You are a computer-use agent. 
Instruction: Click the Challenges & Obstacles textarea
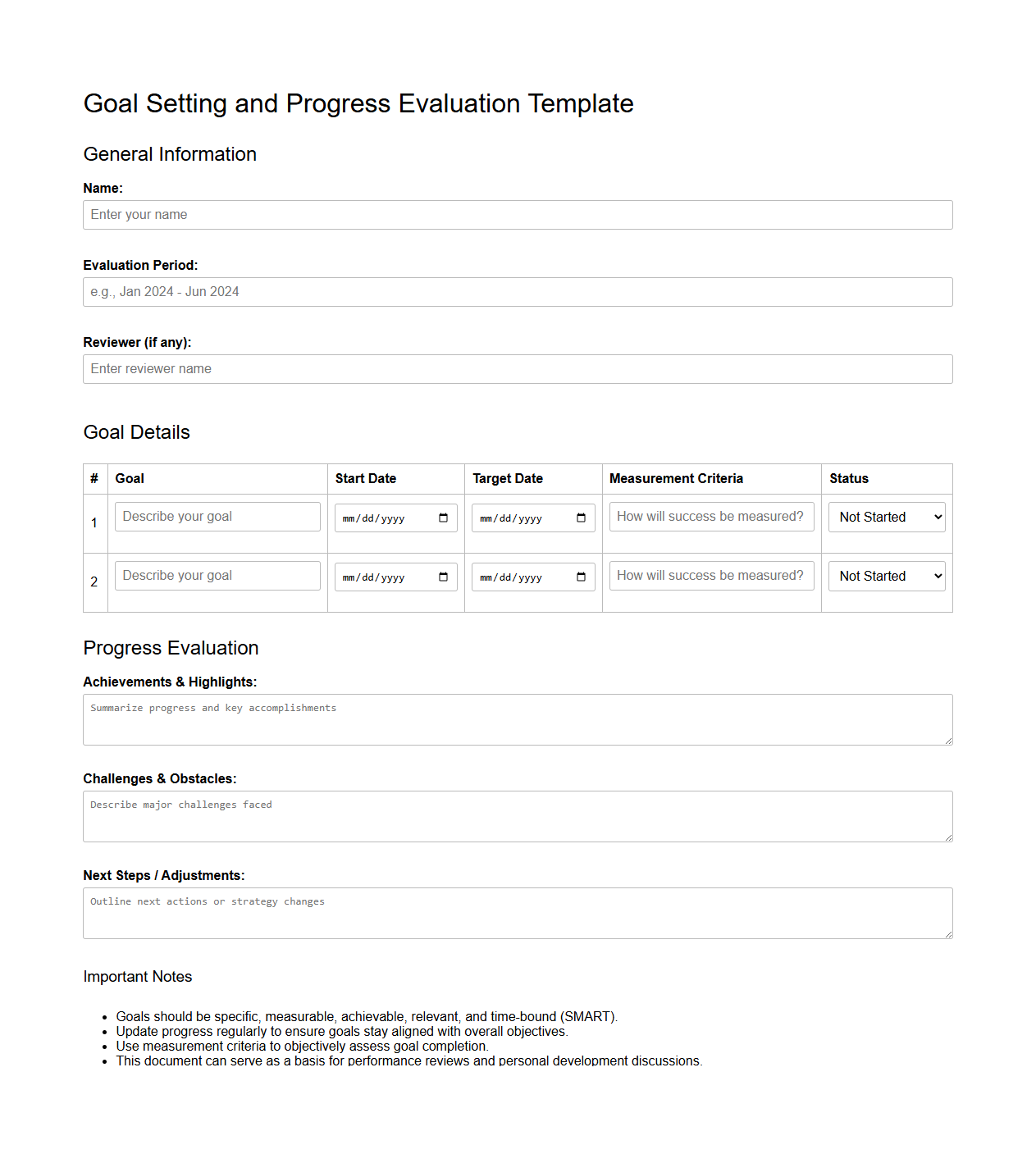(517, 816)
